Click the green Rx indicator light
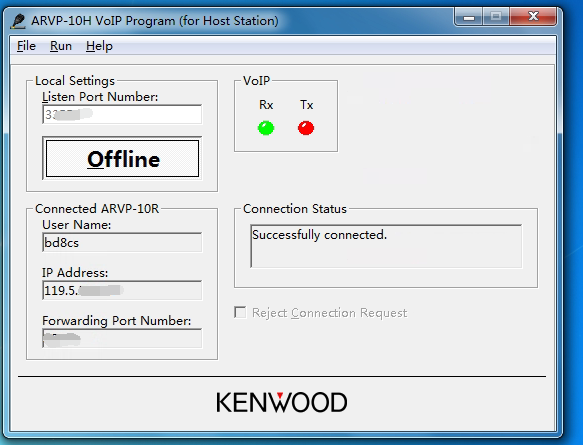The width and height of the screenshot is (583, 445). [x=266, y=128]
